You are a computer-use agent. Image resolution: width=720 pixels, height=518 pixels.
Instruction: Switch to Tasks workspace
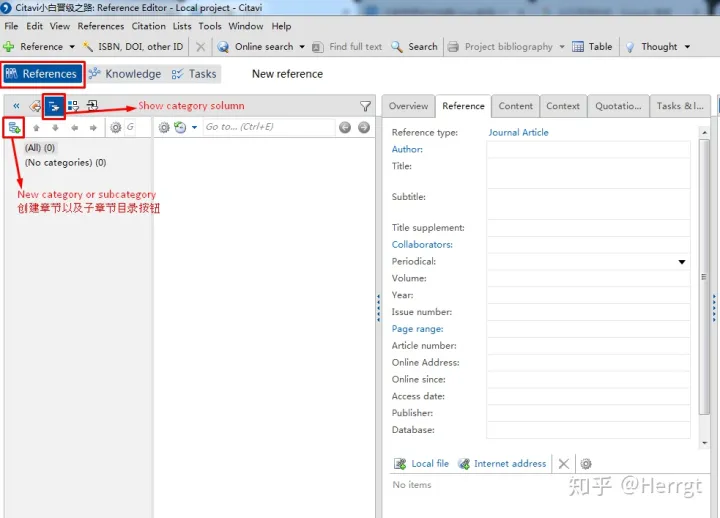point(194,74)
